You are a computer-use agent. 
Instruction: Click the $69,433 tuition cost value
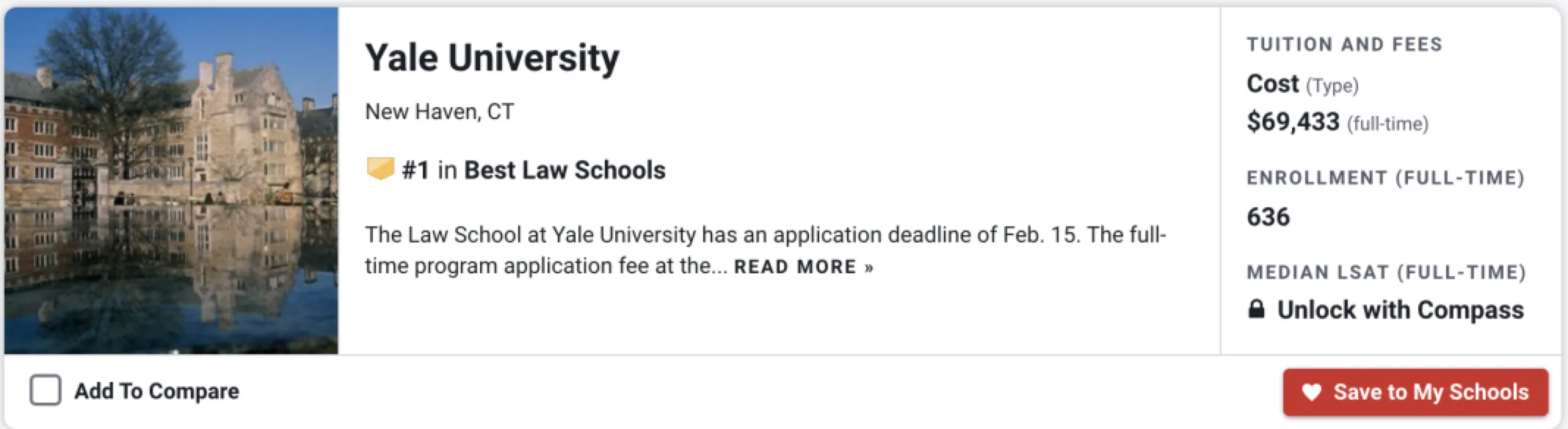1293,121
